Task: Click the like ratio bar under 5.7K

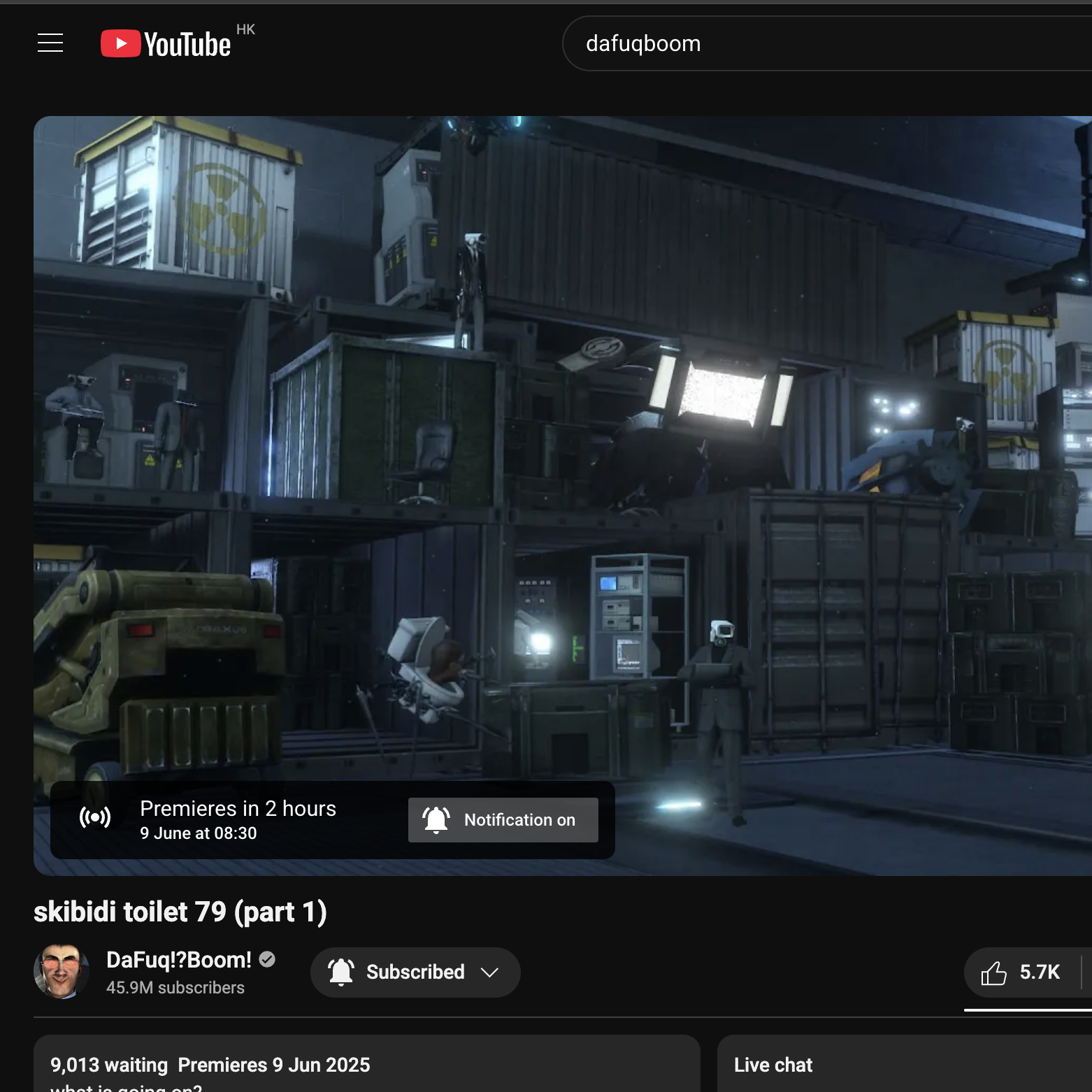Action: pos(1026,1010)
